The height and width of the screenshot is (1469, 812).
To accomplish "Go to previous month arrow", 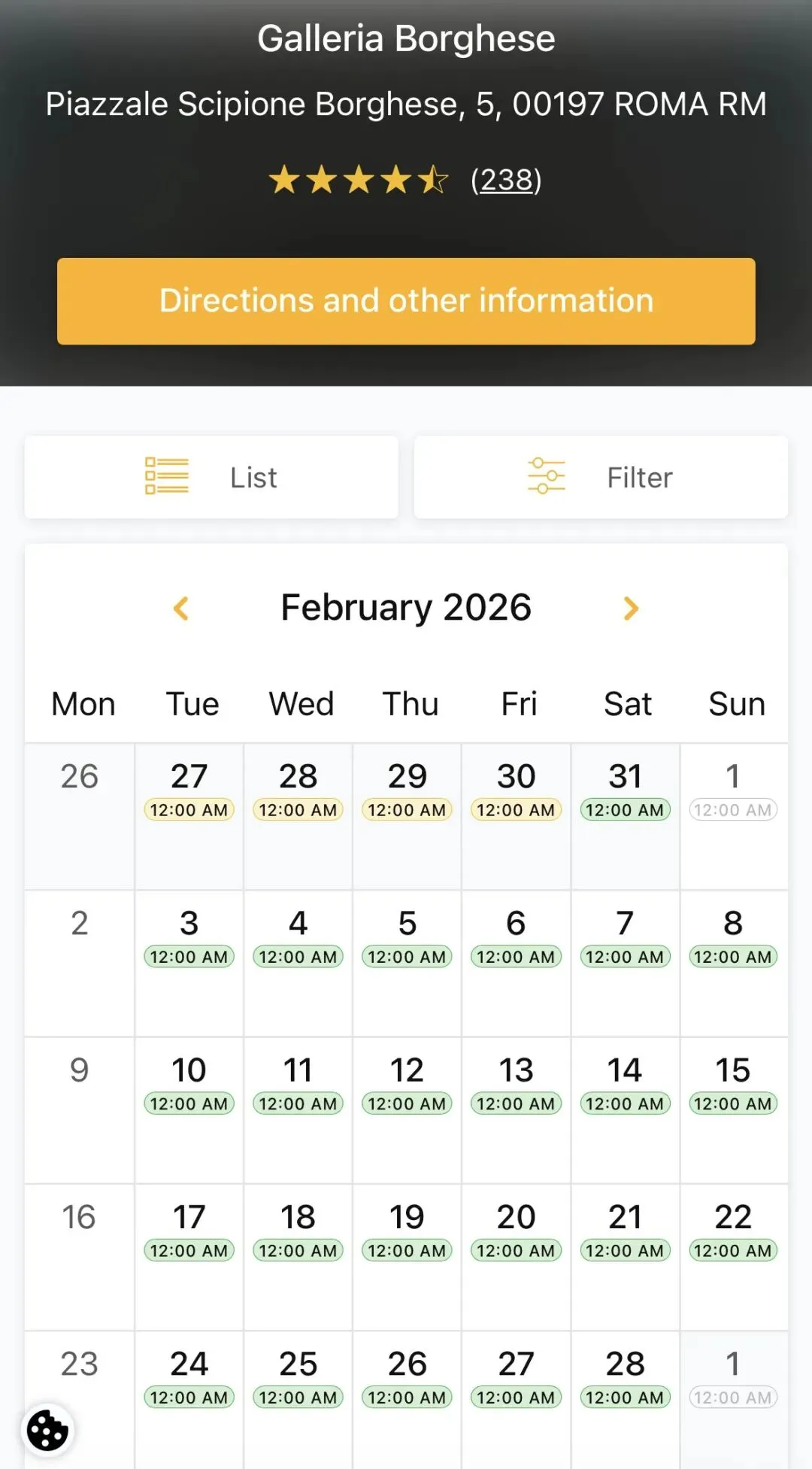I will pos(181,608).
